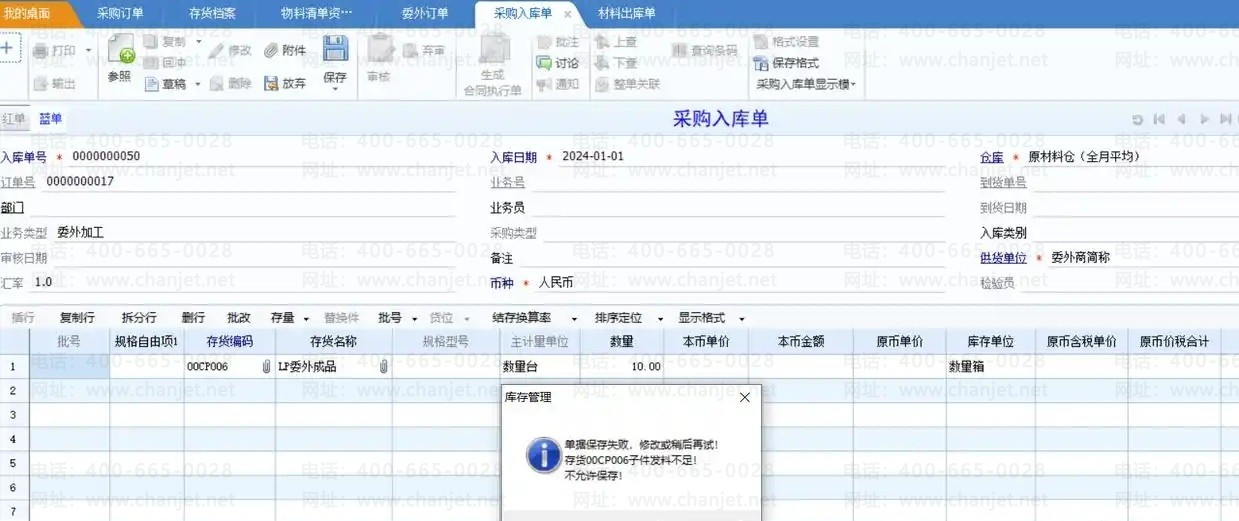Open the 排序定位 dropdown
The image size is (1239, 521).
click(x=628, y=318)
